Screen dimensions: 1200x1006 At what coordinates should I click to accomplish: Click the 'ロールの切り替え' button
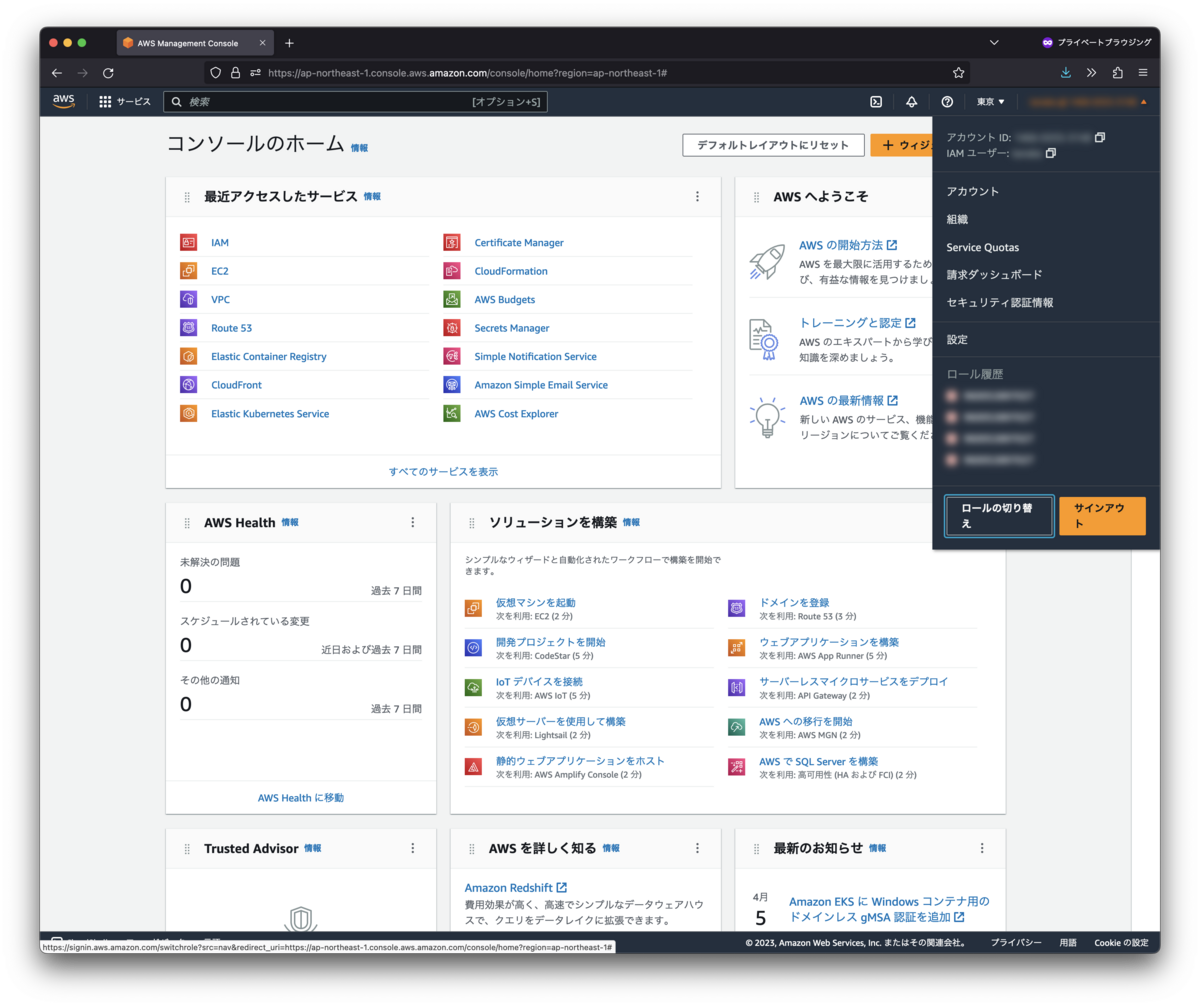(x=999, y=516)
